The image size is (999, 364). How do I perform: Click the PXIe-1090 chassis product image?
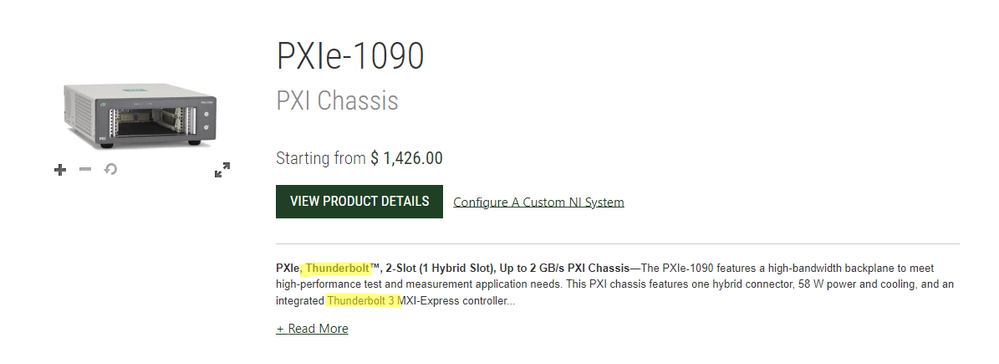tap(140, 116)
